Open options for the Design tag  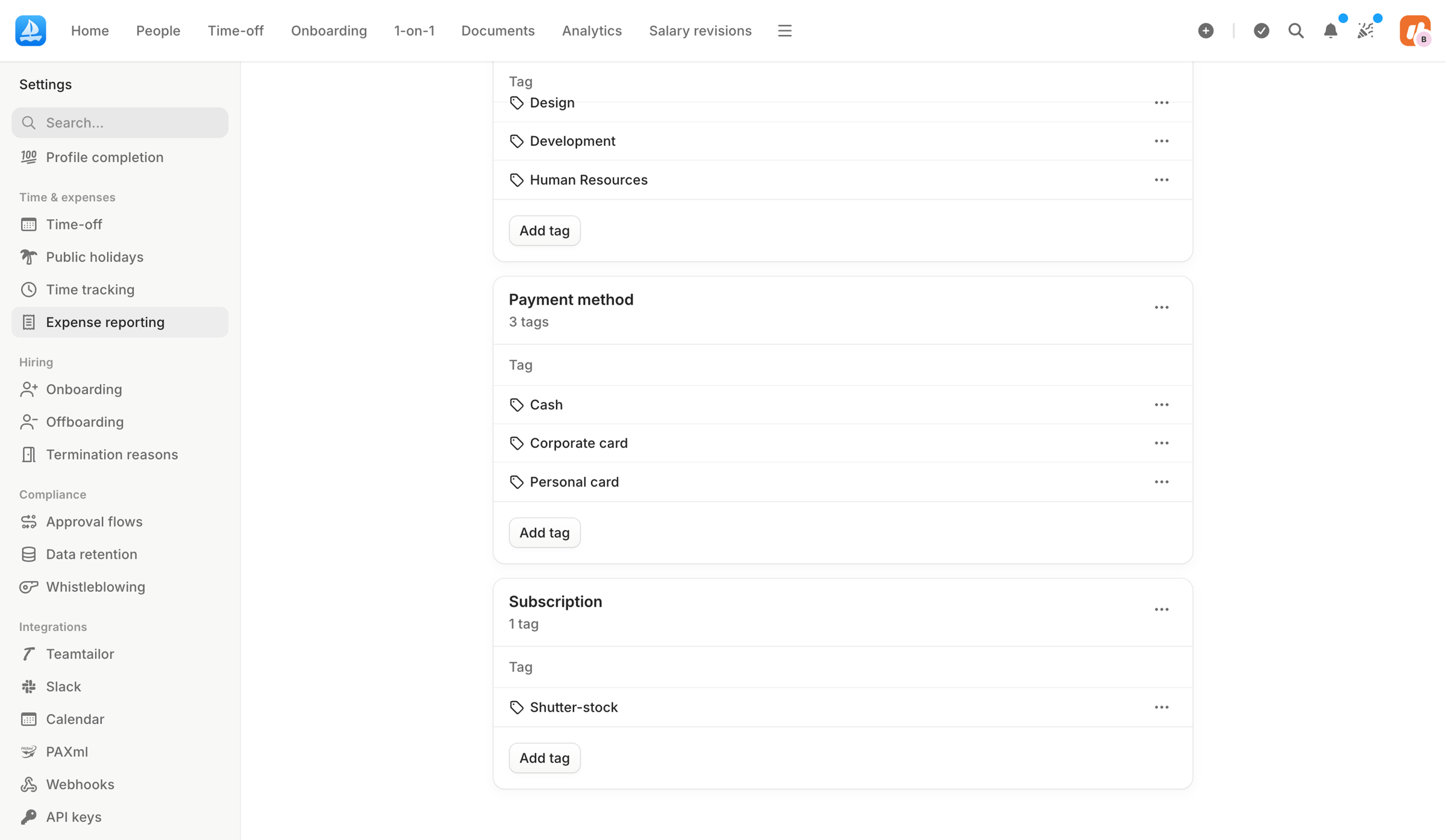[1162, 103]
